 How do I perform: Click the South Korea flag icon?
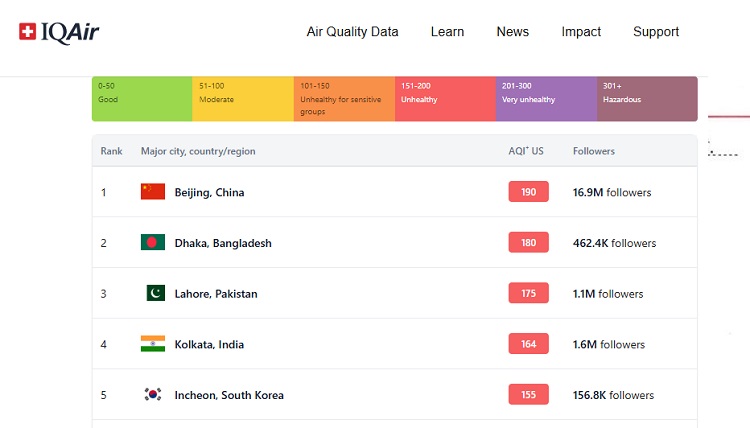pos(153,395)
